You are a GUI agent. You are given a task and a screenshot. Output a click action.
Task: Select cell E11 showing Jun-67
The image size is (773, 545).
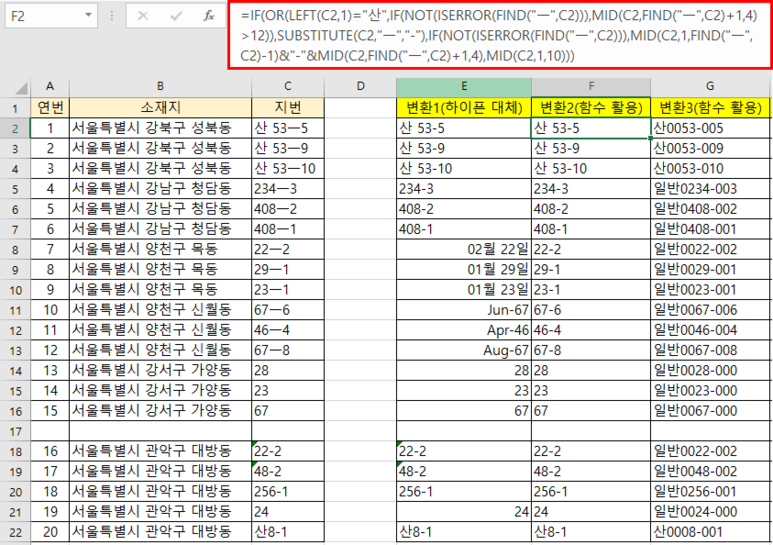click(x=464, y=310)
